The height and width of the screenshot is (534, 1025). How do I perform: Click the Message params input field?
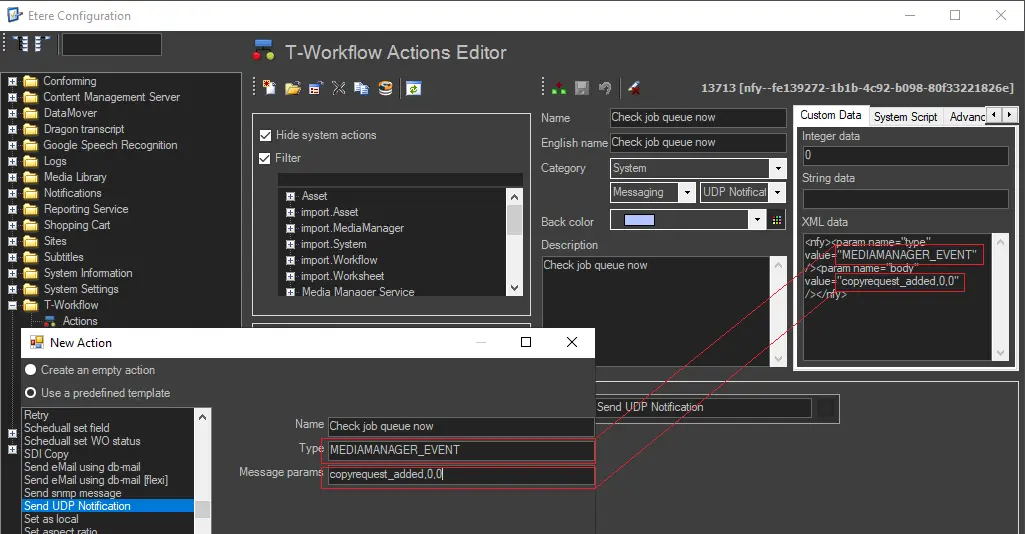(460, 476)
